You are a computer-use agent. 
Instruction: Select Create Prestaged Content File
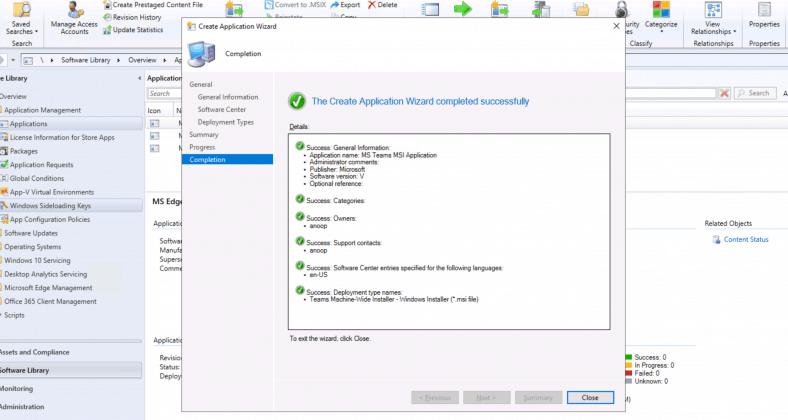(153, 5)
